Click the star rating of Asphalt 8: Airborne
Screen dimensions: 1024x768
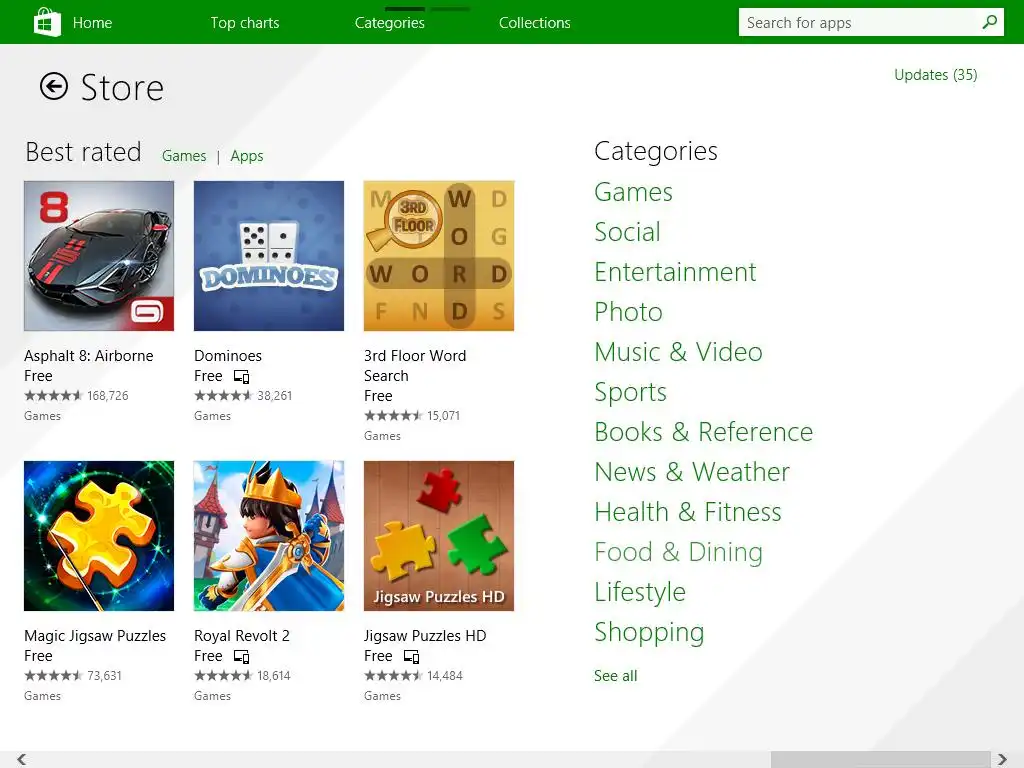(54, 396)
